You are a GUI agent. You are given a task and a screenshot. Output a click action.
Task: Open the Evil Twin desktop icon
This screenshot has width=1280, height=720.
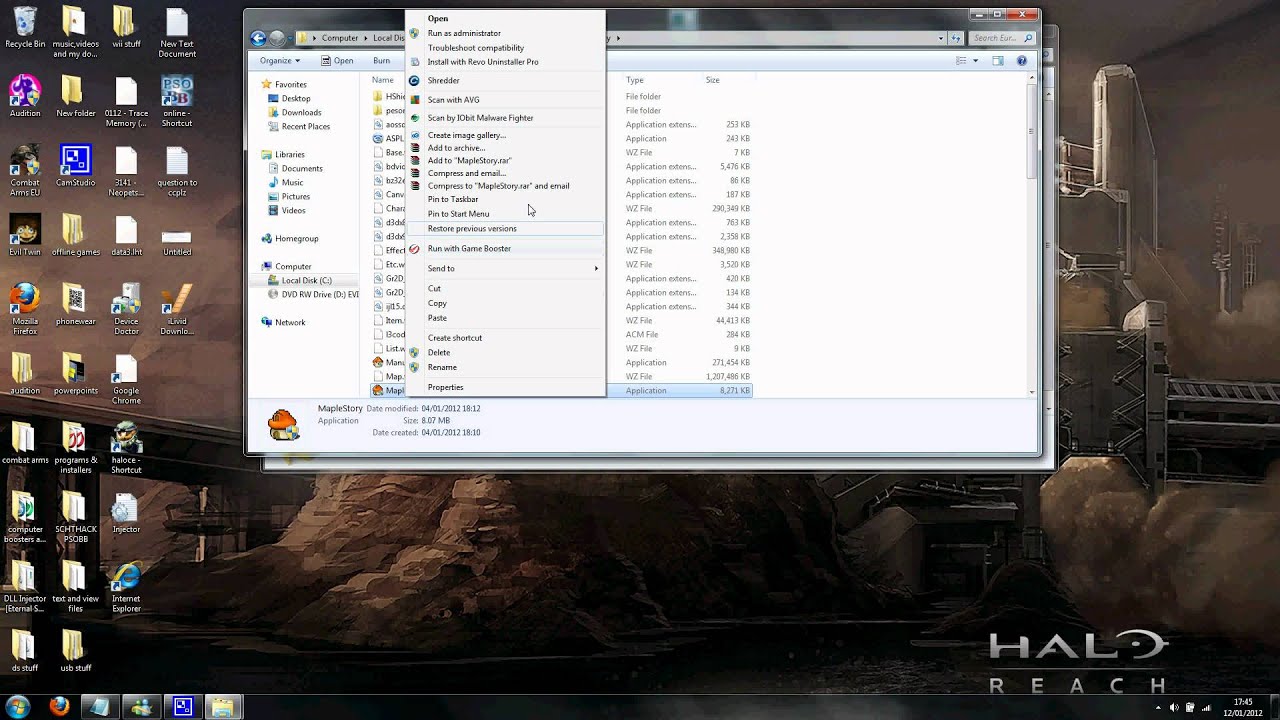pos(25,235)
